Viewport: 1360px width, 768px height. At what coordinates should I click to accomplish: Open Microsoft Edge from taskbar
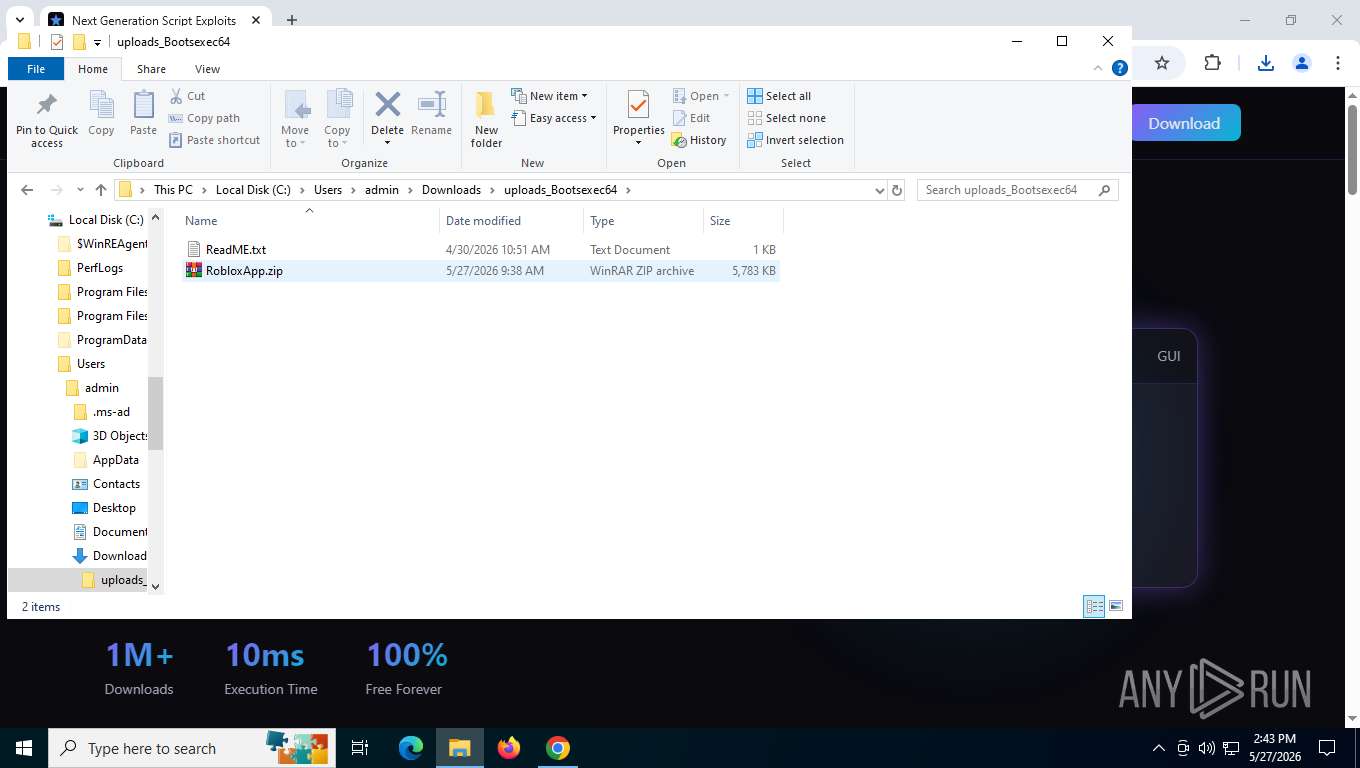(x=411, y=748)
